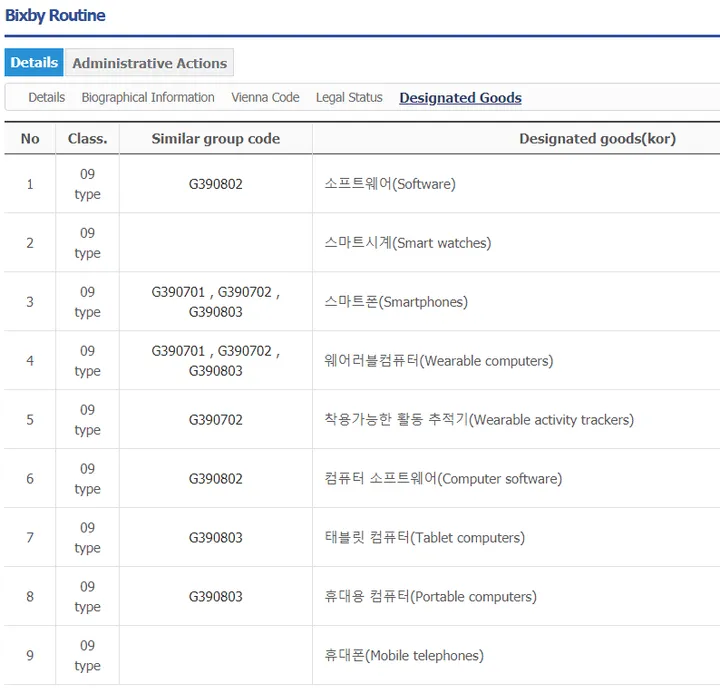Select the Software goods entry

point(390,184)
